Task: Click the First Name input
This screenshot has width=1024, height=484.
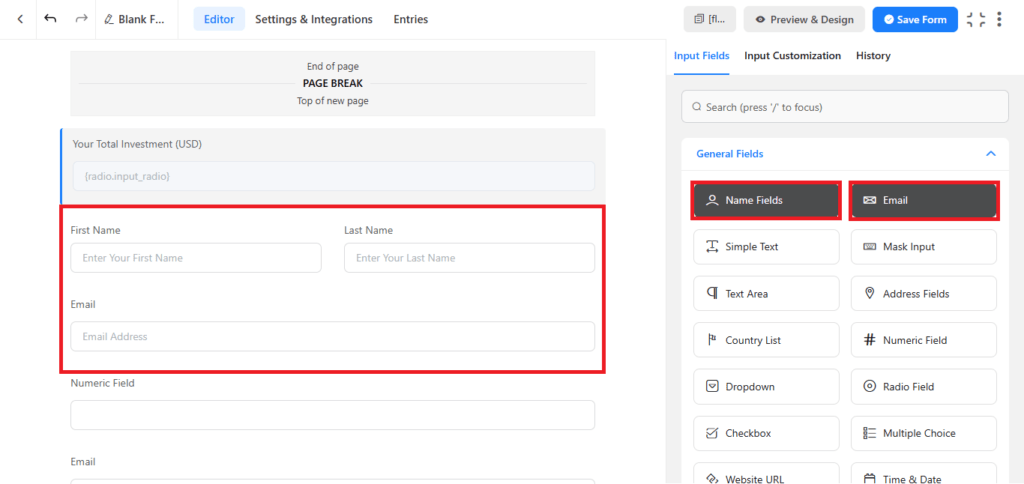Action: [x=196, y=258]
